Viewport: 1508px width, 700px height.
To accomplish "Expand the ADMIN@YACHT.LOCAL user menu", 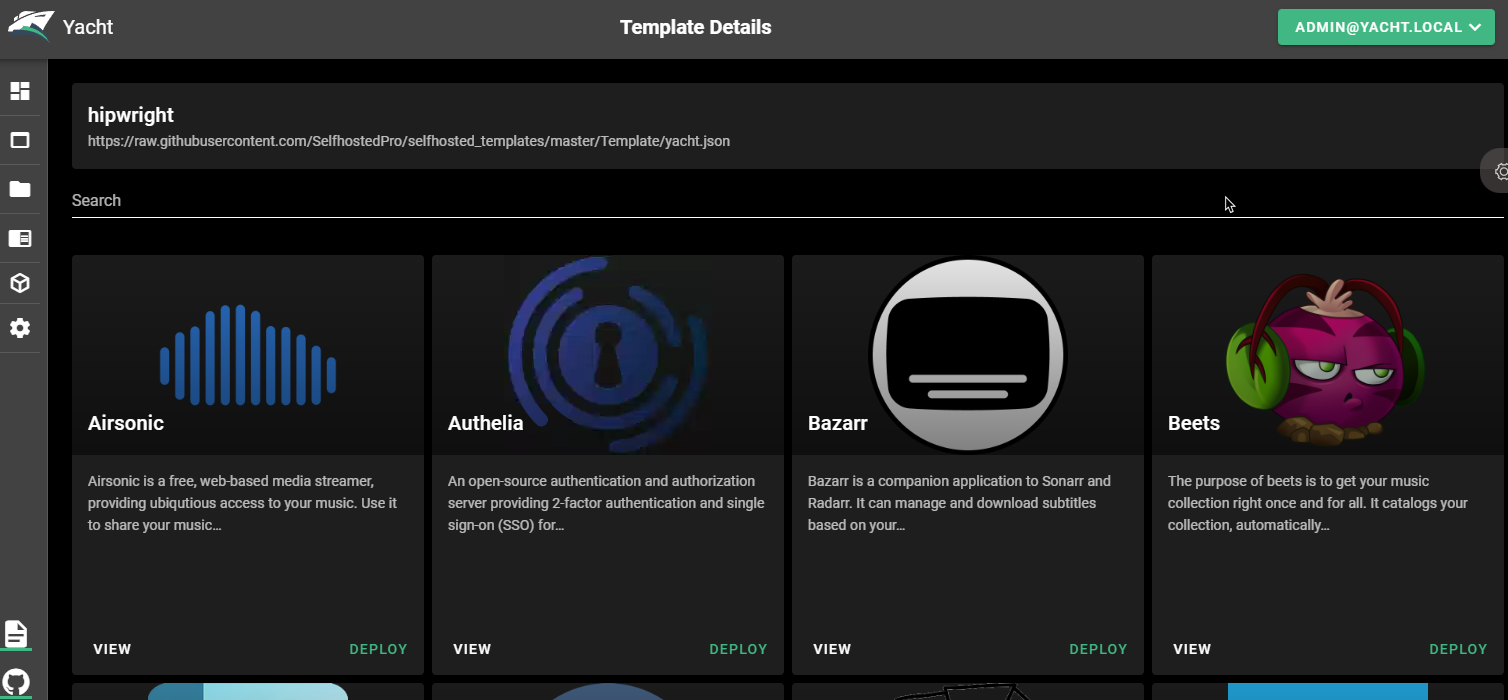I will 1386,27.
